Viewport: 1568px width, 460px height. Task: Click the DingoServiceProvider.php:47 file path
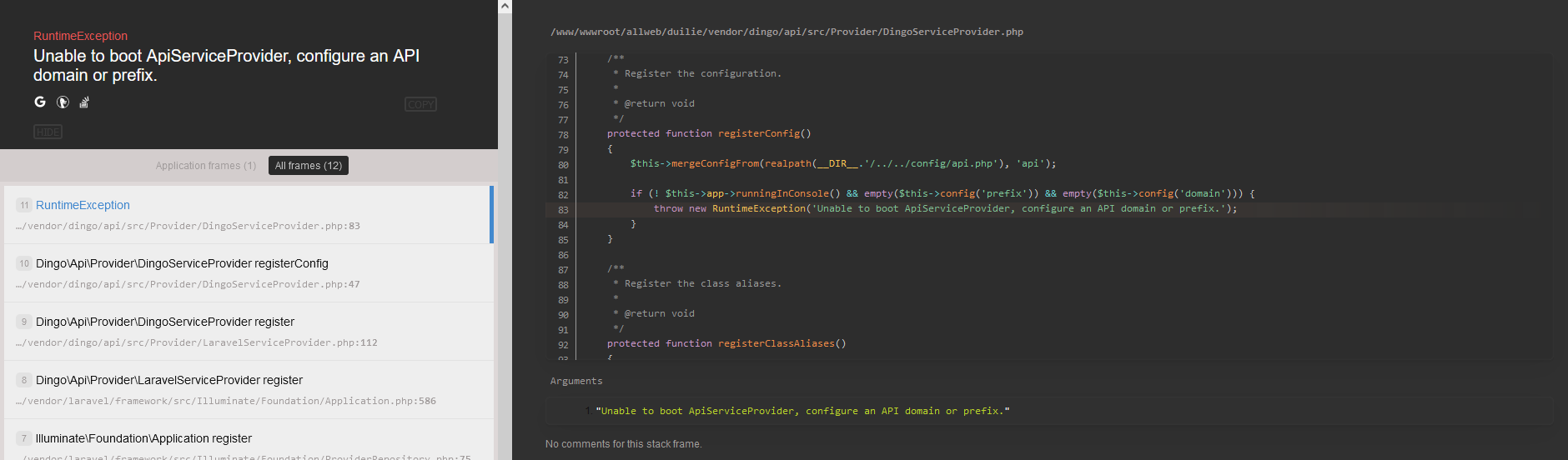(188, 284)
